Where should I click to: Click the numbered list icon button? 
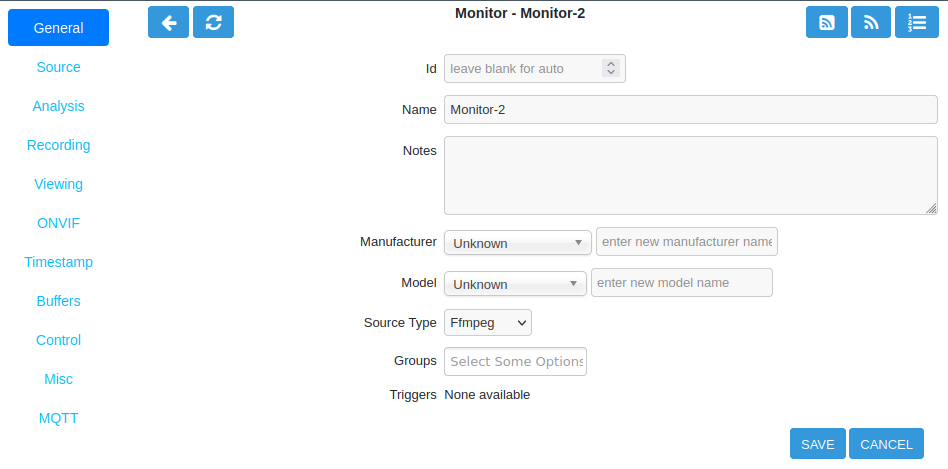[x=917, y=22]
